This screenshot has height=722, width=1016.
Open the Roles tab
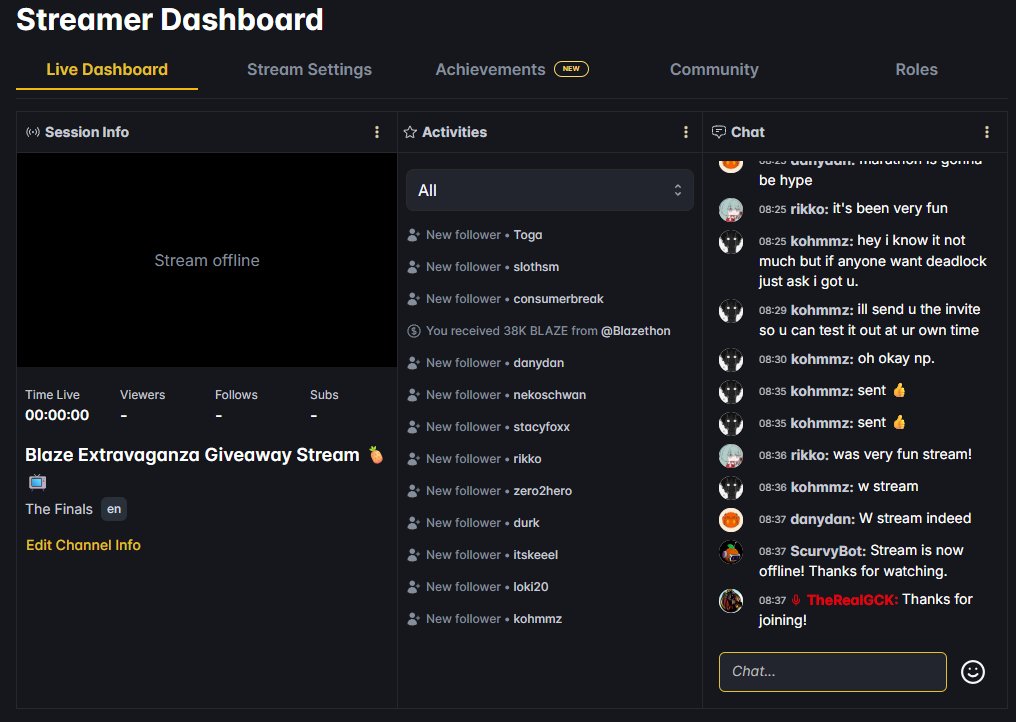tap(916, 69)
